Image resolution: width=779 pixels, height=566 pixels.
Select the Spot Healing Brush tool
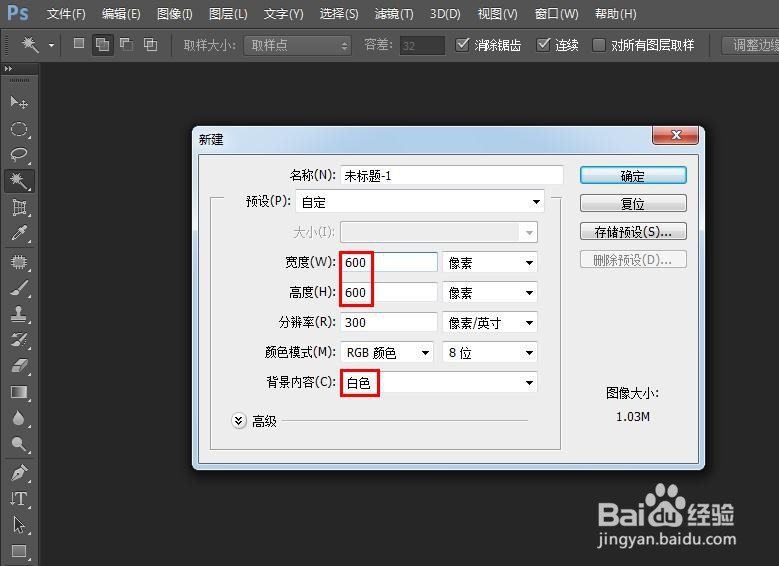click(19, 261)
